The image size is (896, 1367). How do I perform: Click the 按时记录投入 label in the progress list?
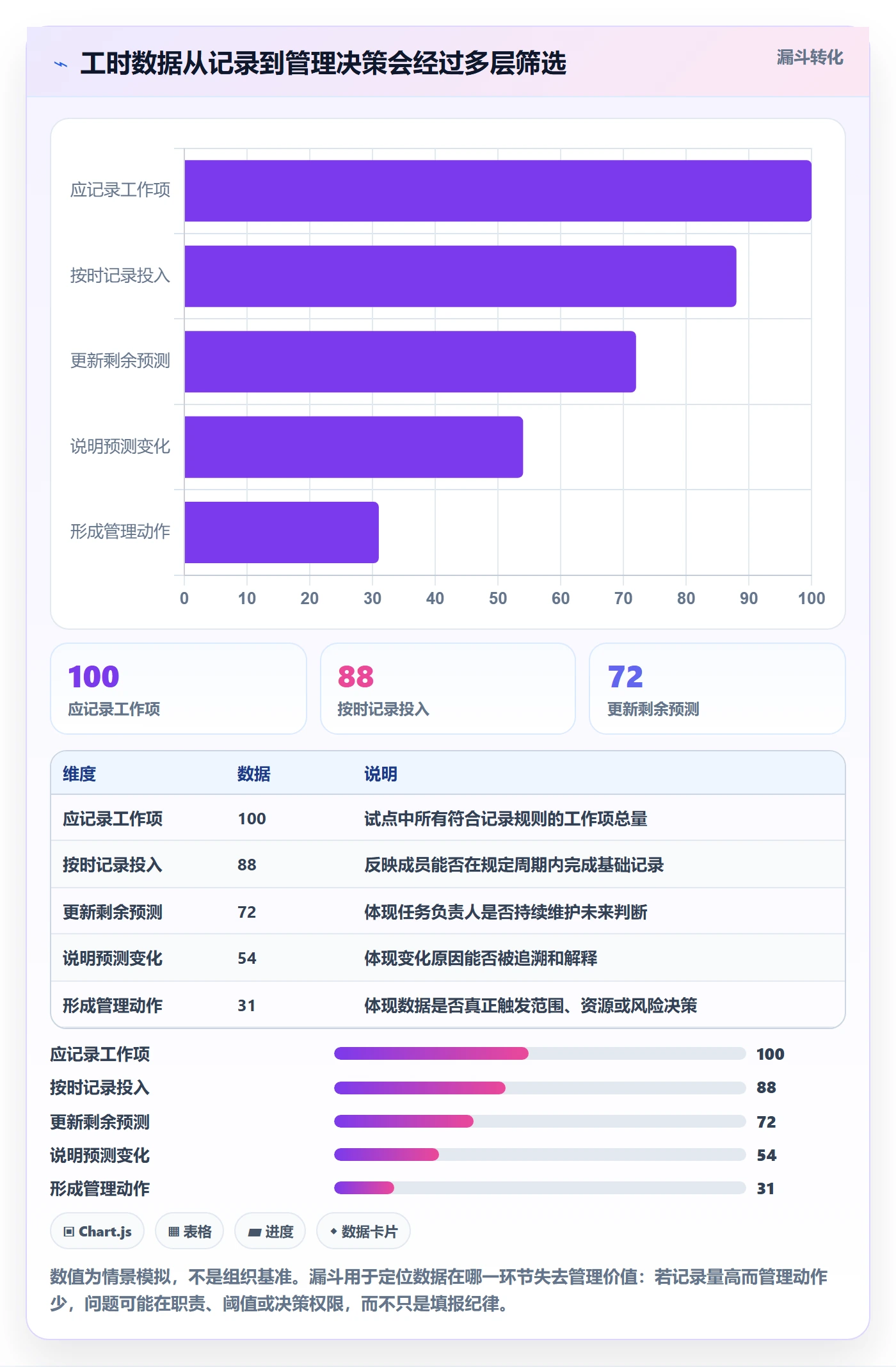click(x=100, y=1087)
